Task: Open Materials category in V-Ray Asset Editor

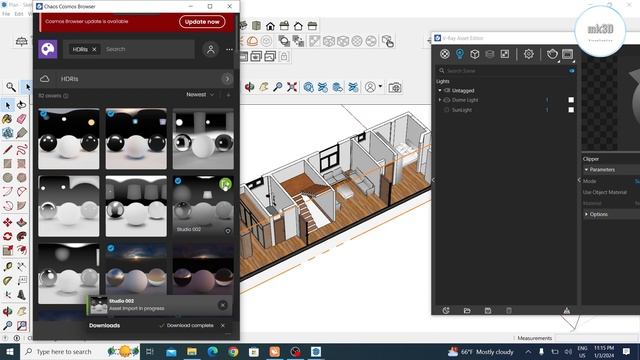Action: pyautogui.click(x=445, y=54)
